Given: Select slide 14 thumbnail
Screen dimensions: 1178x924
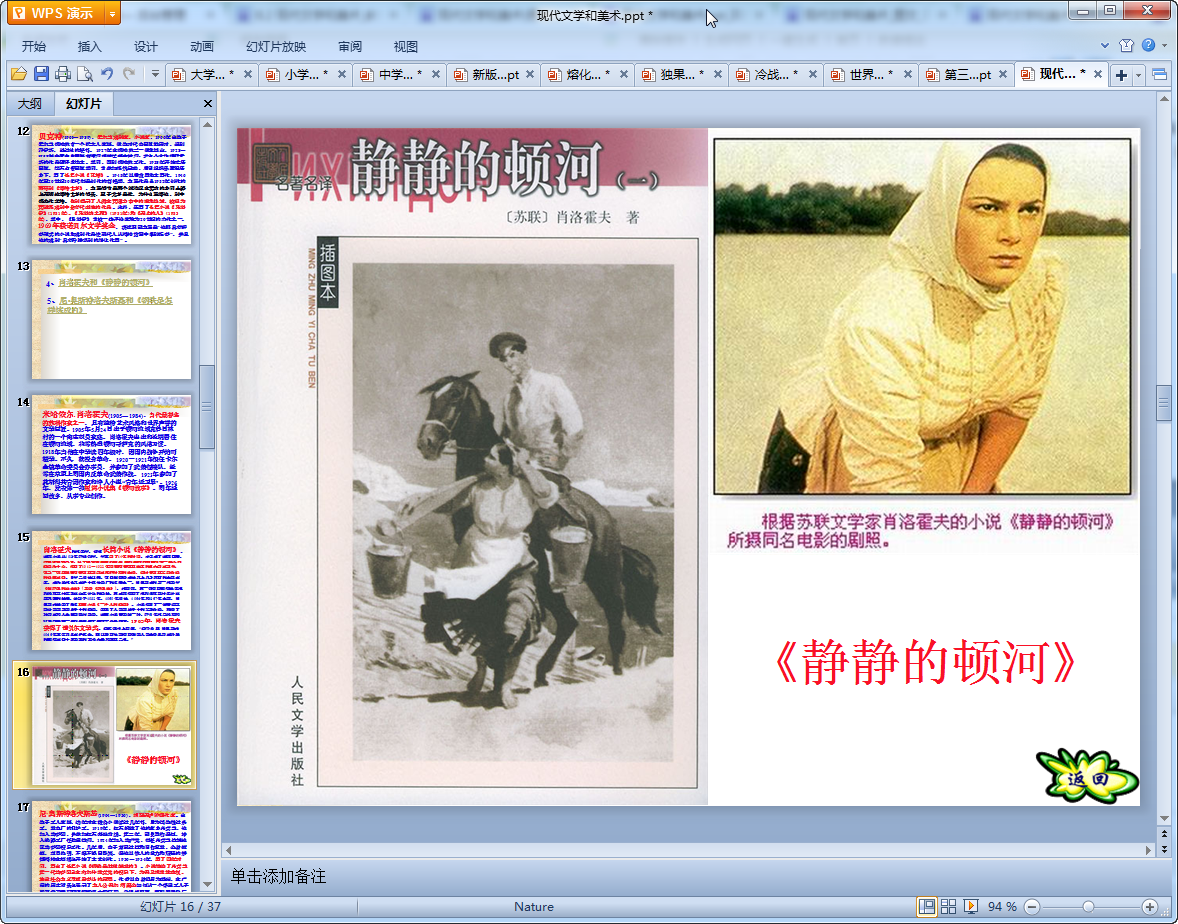Looking at the screenshot, I should (x=111, y=454).
